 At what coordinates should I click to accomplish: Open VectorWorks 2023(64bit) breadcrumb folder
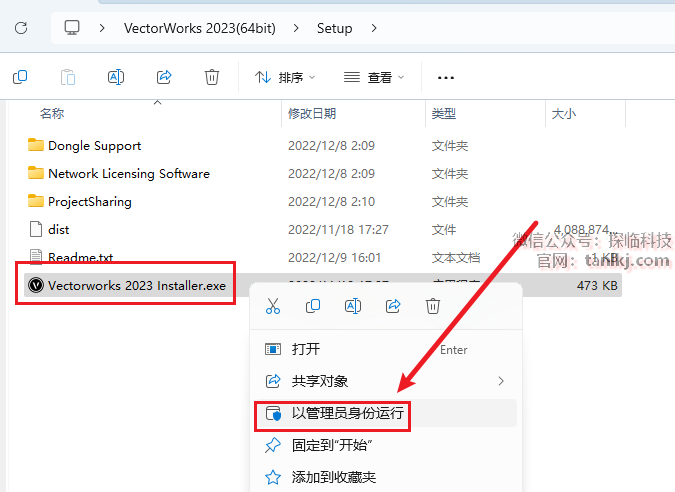(x=200, y=28)
